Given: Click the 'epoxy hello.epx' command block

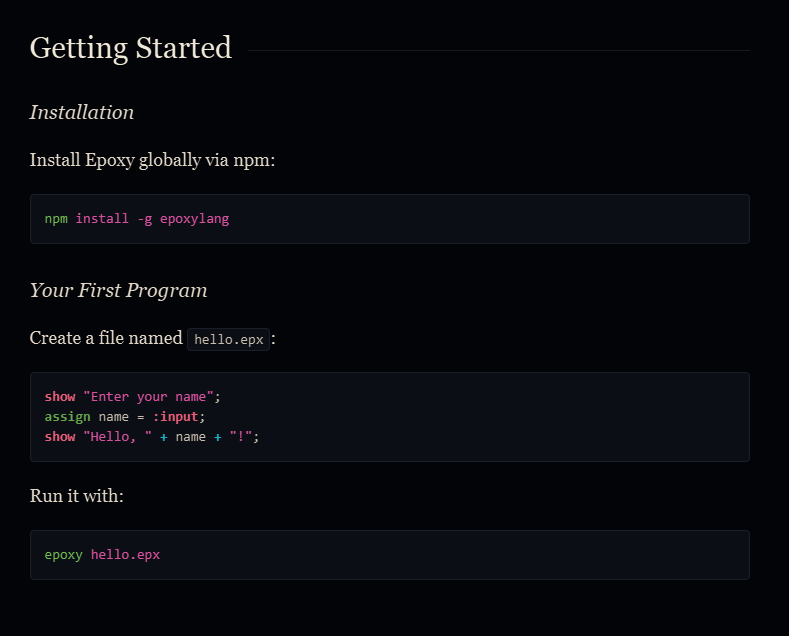Looking at the screenshot, I should 390,555.
